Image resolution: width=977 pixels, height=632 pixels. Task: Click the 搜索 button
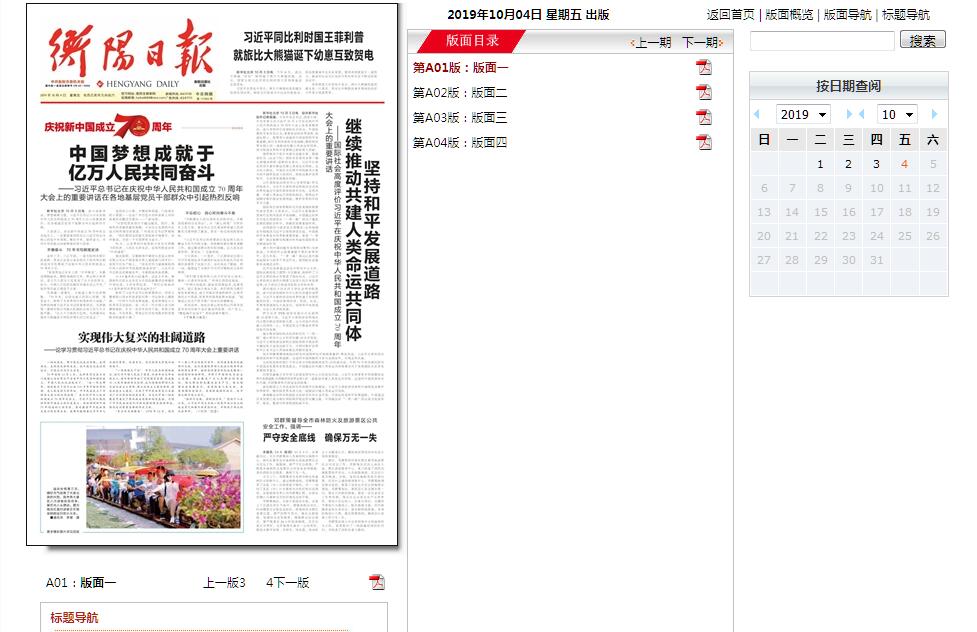(923, 41)
